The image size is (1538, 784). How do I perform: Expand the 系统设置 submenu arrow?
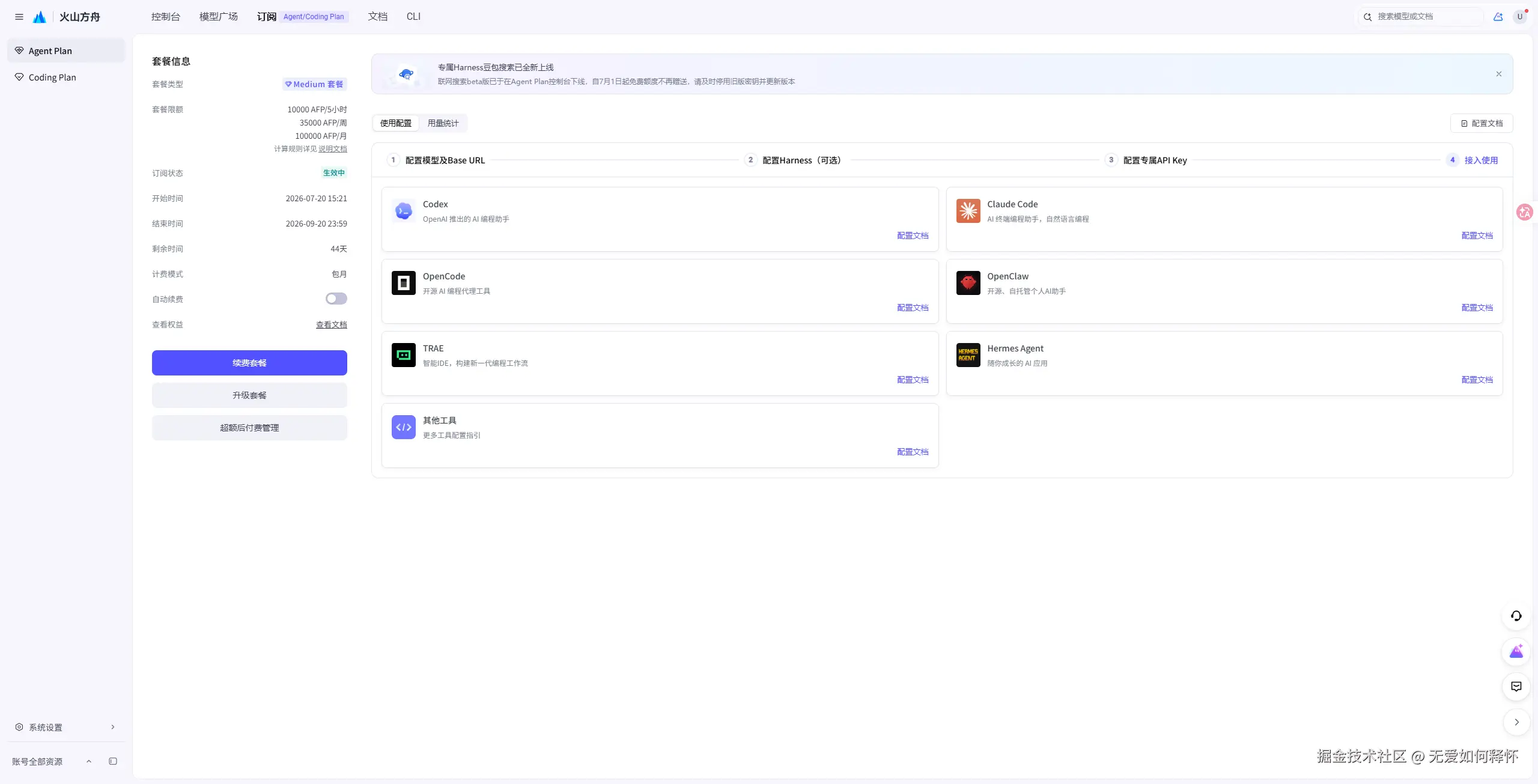pyautogui.click(x=113, y=727)
